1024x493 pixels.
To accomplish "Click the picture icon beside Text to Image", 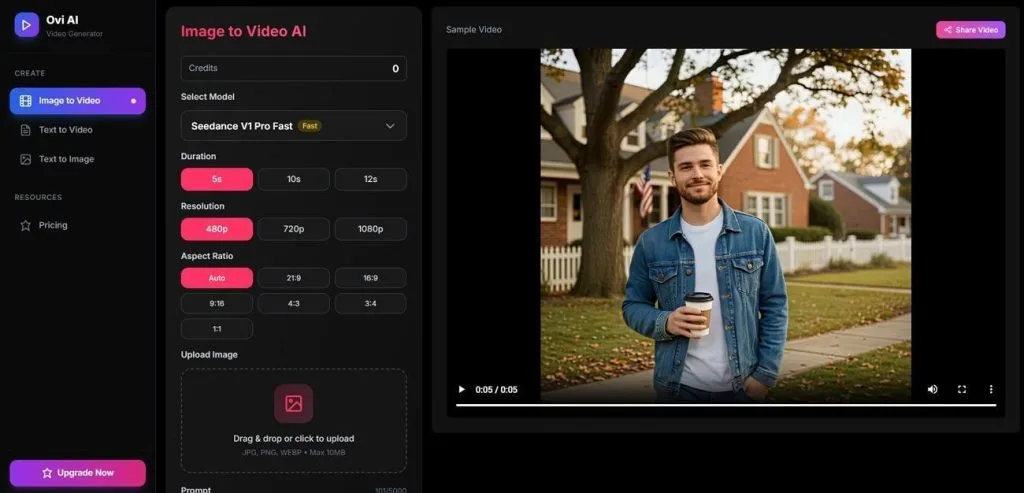I will click(25, 159).
